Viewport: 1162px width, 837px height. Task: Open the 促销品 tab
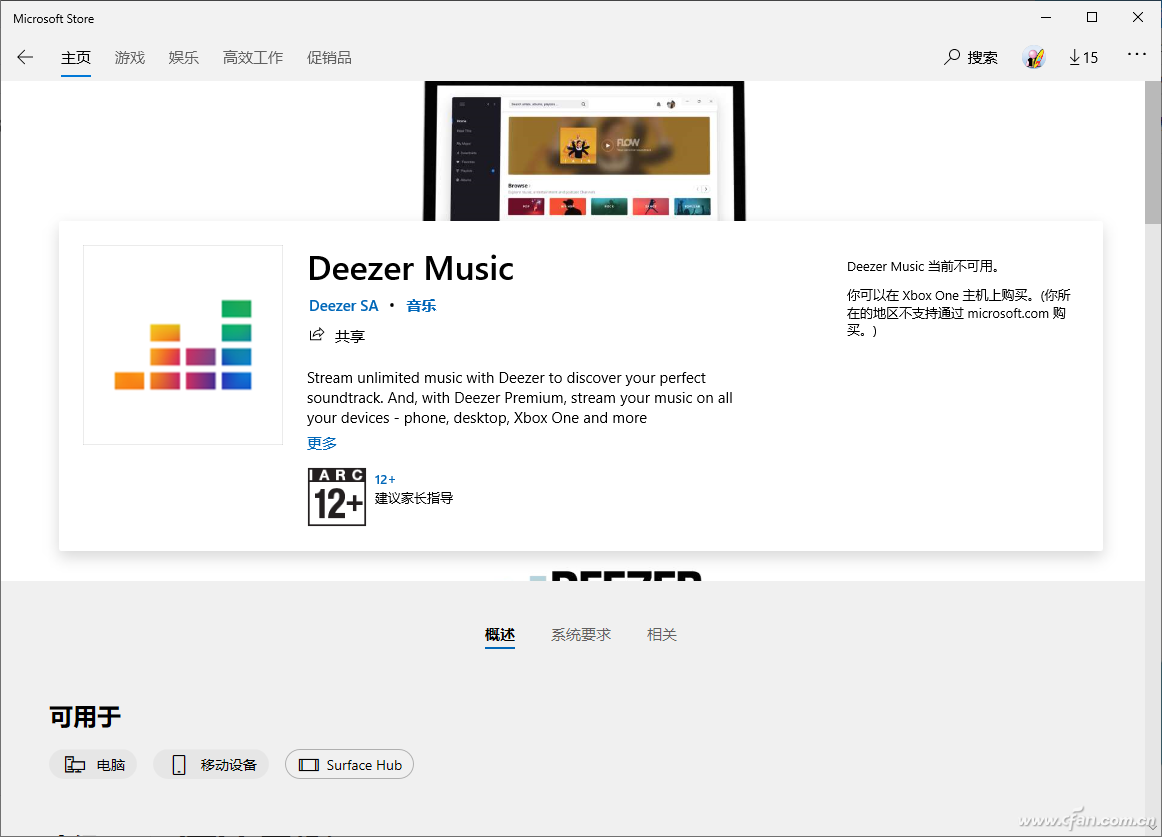coord(329,57)
